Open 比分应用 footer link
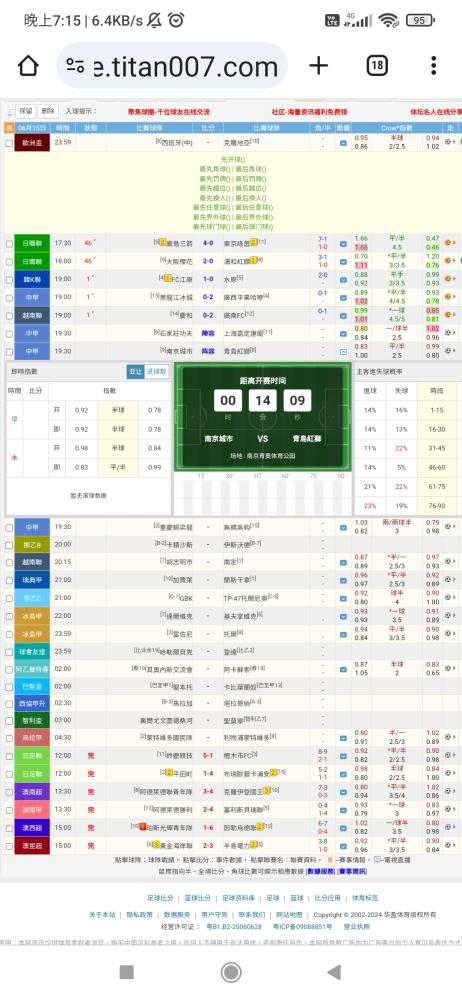Image resolution: width=462 pixels, height=1000 pixels. pos(327,897)
